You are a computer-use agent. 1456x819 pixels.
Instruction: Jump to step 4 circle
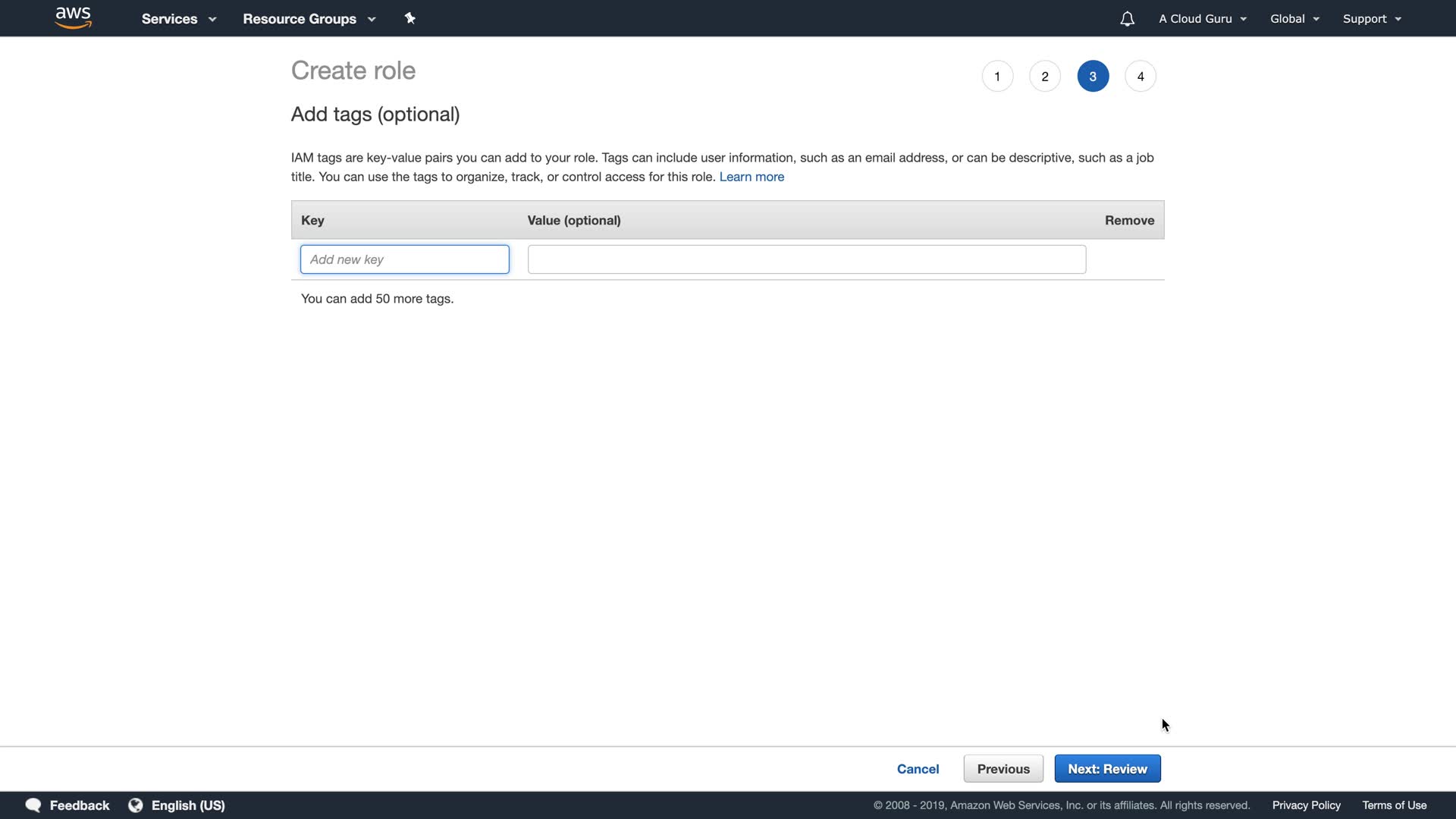point(1141,77)
